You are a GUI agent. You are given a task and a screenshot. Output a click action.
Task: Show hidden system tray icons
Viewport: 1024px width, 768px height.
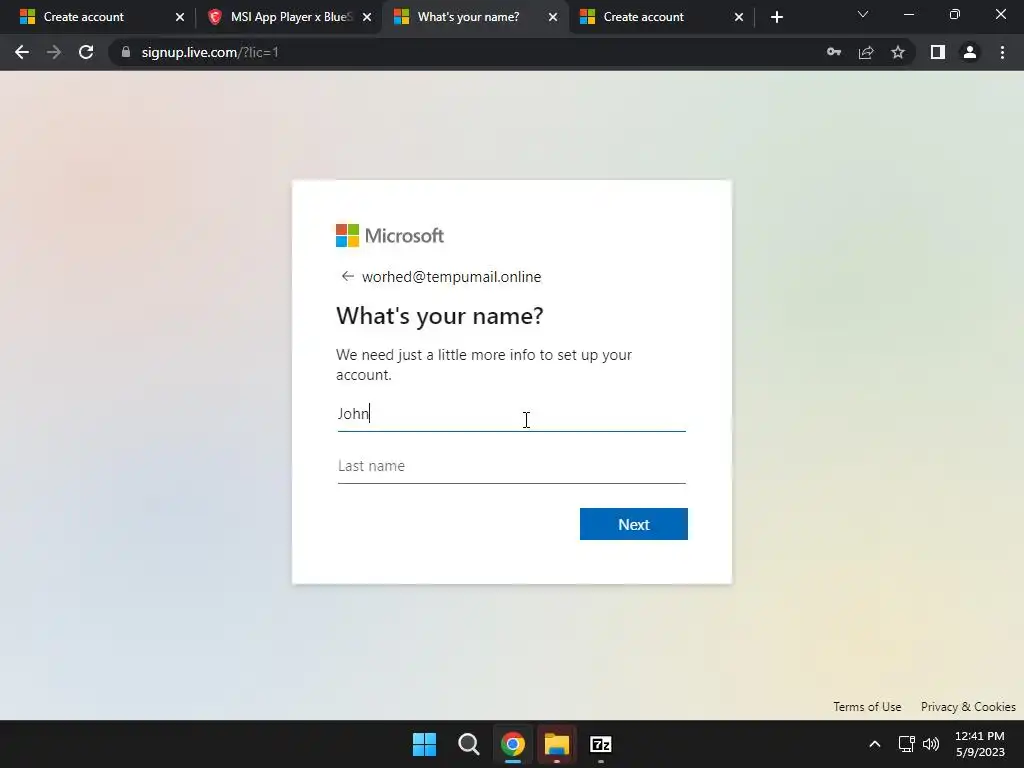[874, 744]
